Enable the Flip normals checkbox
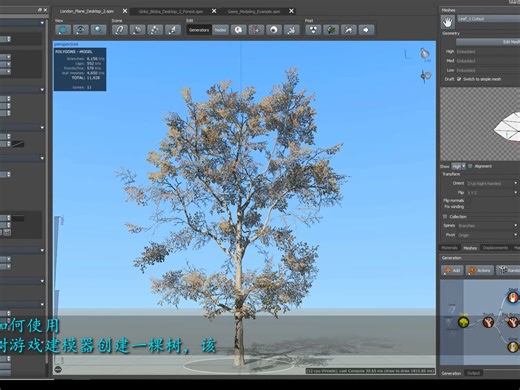The width and height of the screenshot is (520, 390). pyautogui.click(x=468, y=200)
